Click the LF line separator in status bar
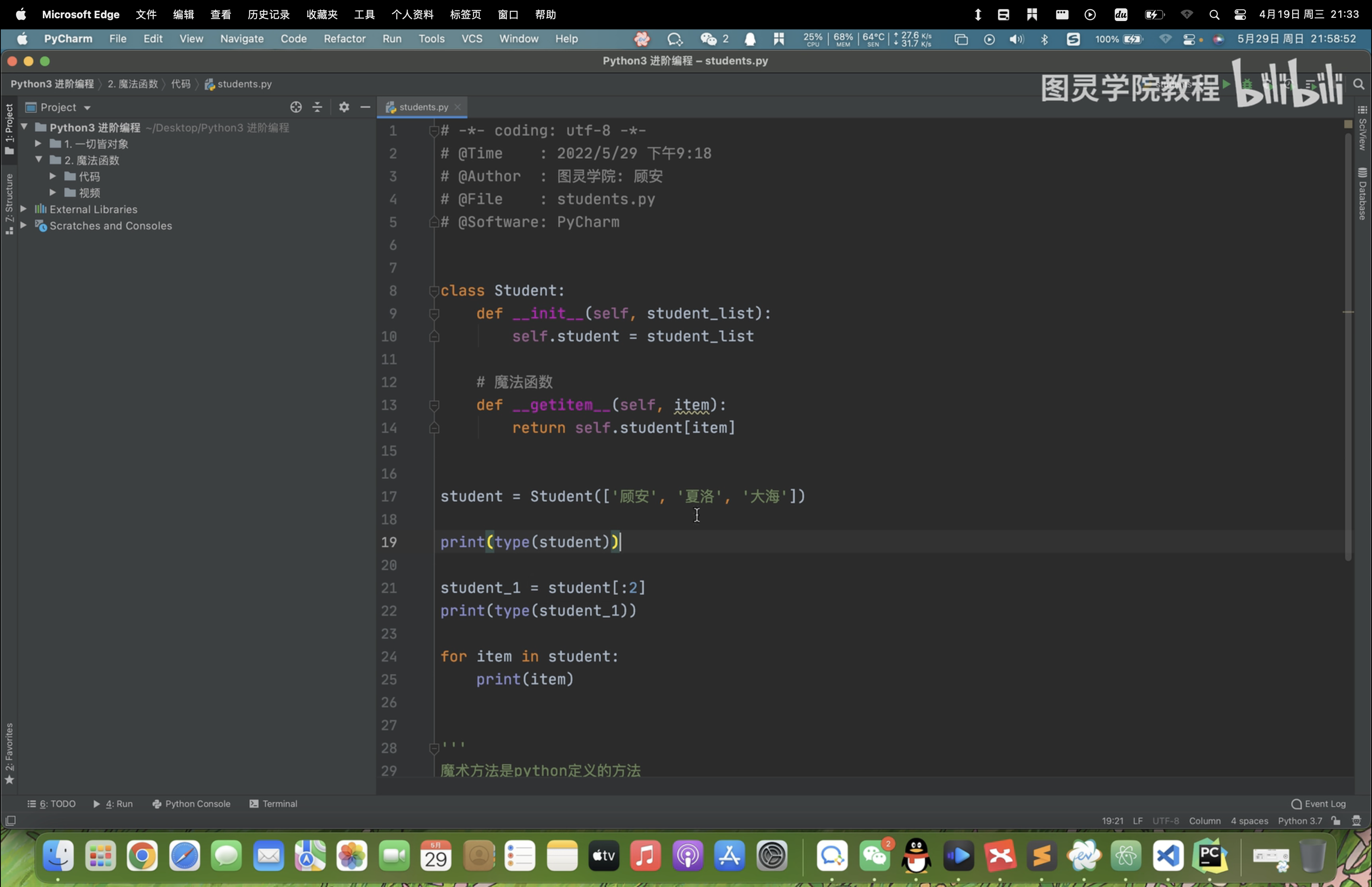The image size is (1372, 887). click(1138, 821)
